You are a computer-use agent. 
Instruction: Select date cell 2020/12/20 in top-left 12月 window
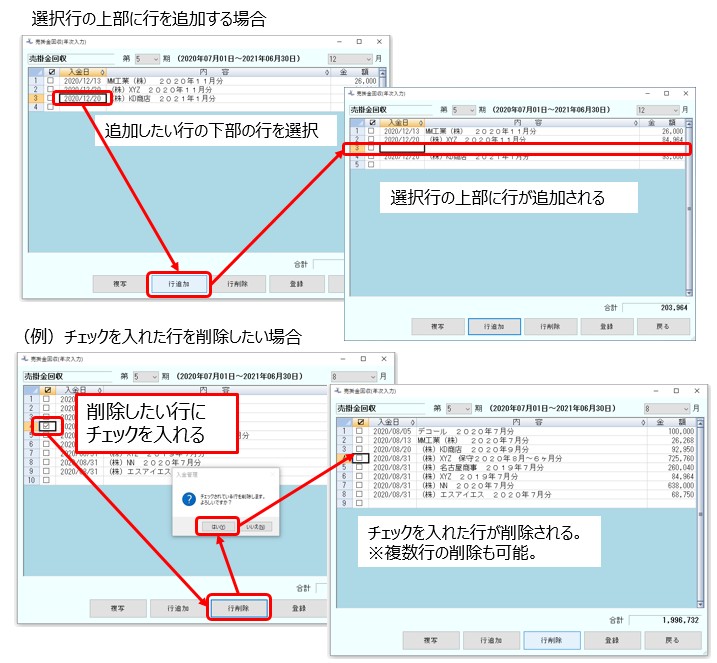click(82, 98)
